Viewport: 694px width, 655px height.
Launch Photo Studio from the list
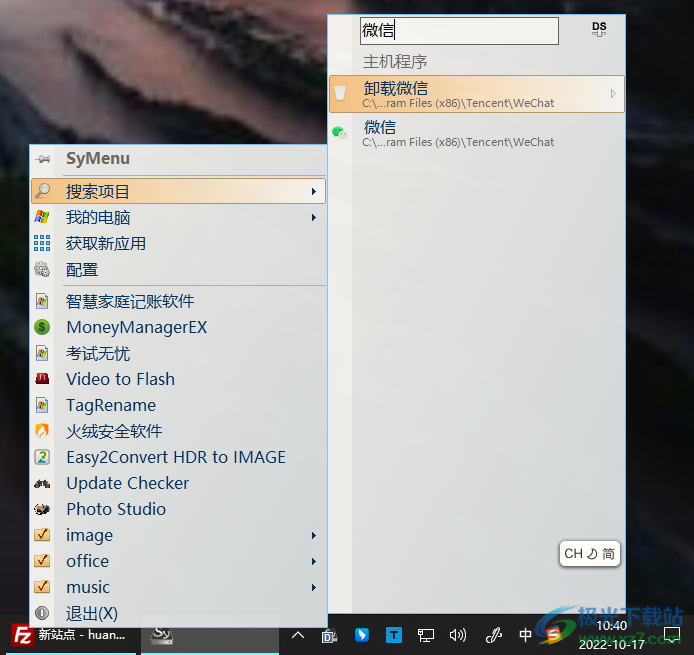179,509
